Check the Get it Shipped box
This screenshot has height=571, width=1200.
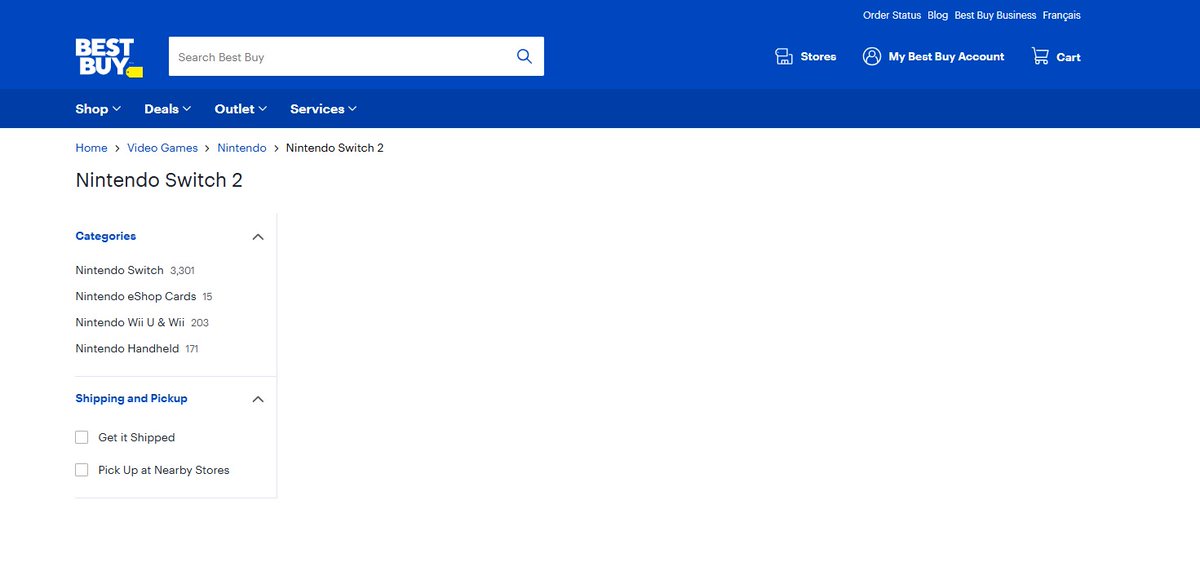[x=82, y=437]
